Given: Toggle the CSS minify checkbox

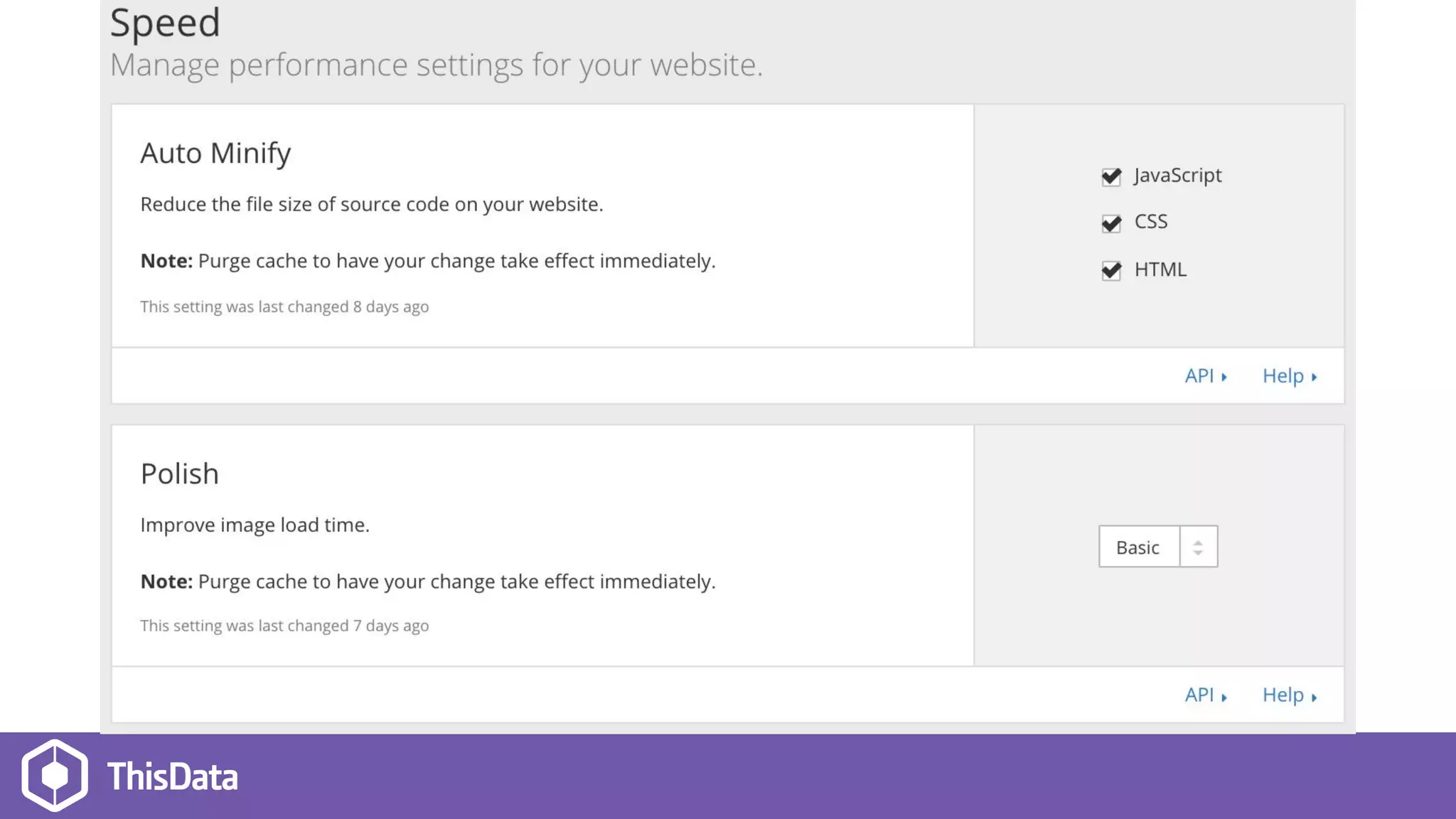Looking at the screenshot, I should [x=1111, y=224].
